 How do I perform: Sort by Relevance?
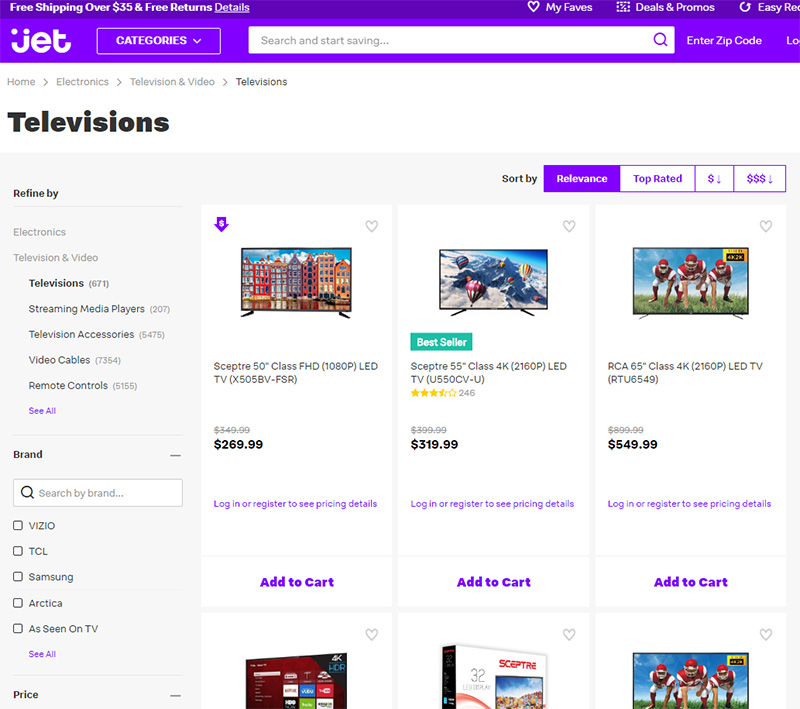tap(582, 179)
